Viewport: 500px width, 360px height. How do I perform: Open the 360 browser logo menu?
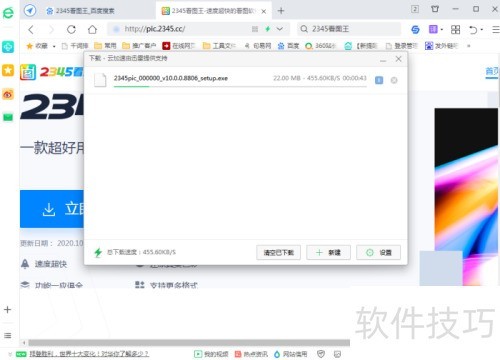(x=8, y=13)
